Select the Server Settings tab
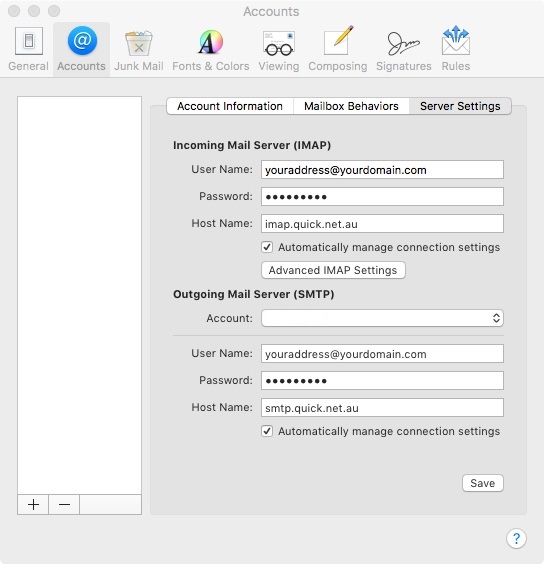544x564 pixels. point(460,106)
